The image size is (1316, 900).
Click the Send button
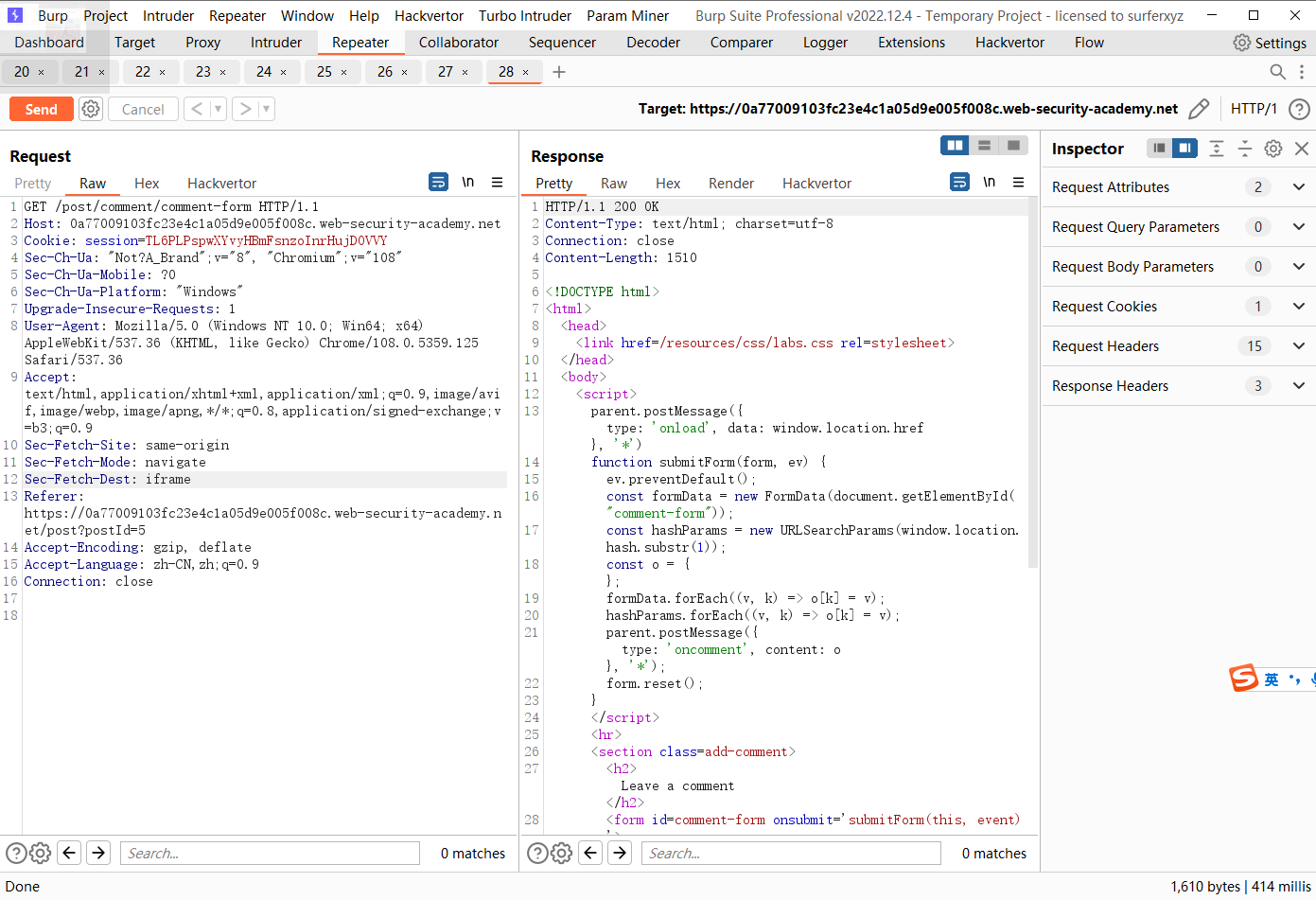point(41,109)
